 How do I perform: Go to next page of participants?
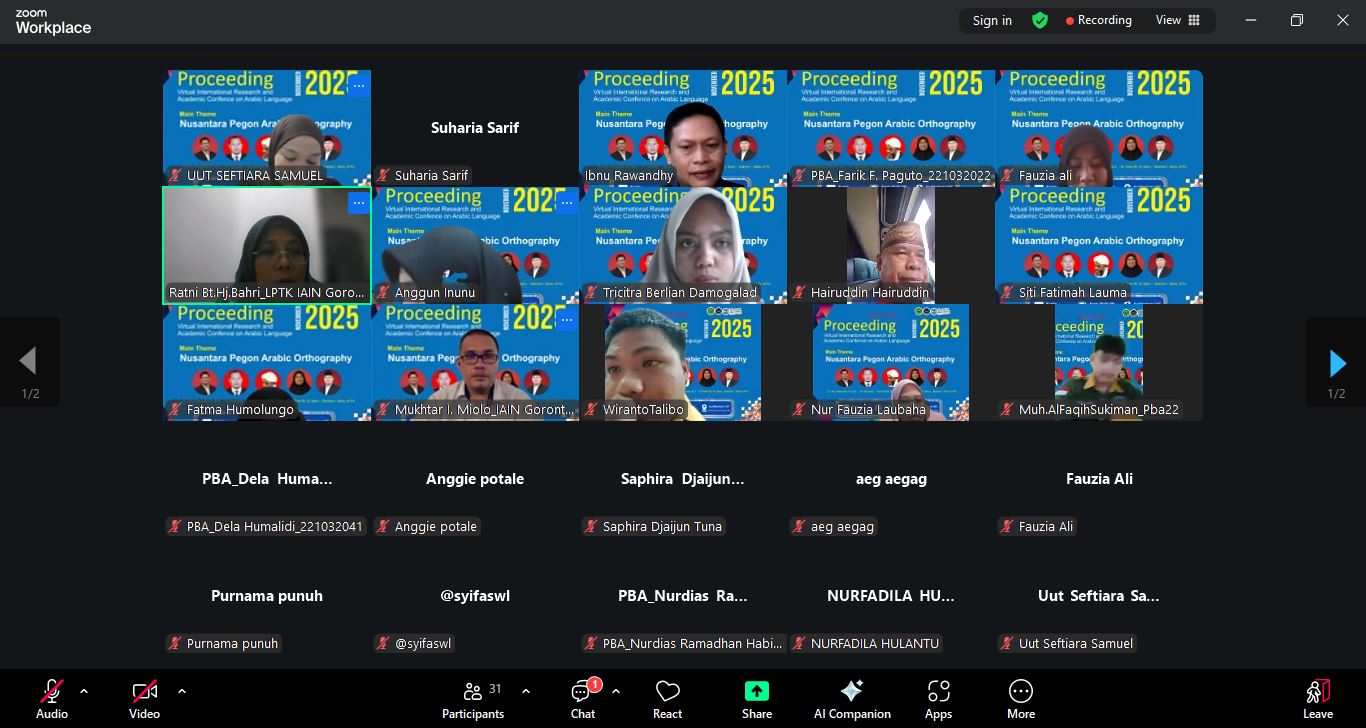pos(1336,362)
